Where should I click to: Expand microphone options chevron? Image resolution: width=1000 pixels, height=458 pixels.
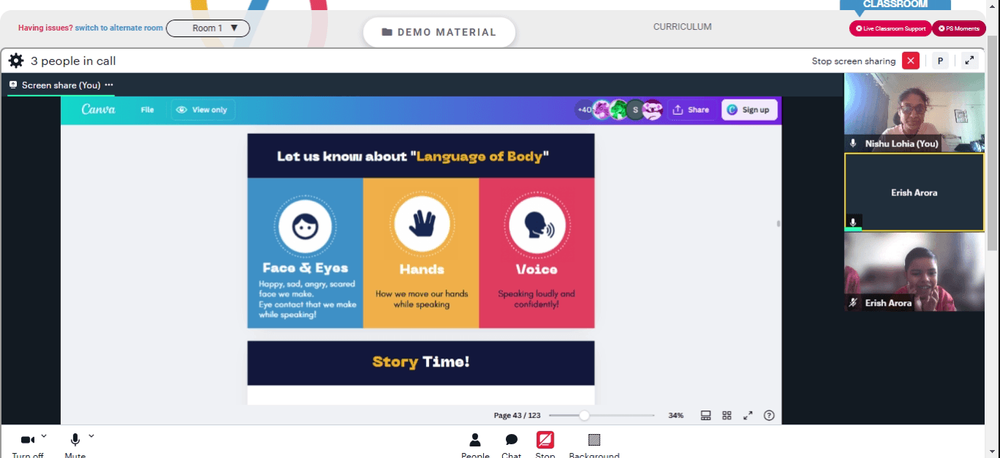coord(91,436)
